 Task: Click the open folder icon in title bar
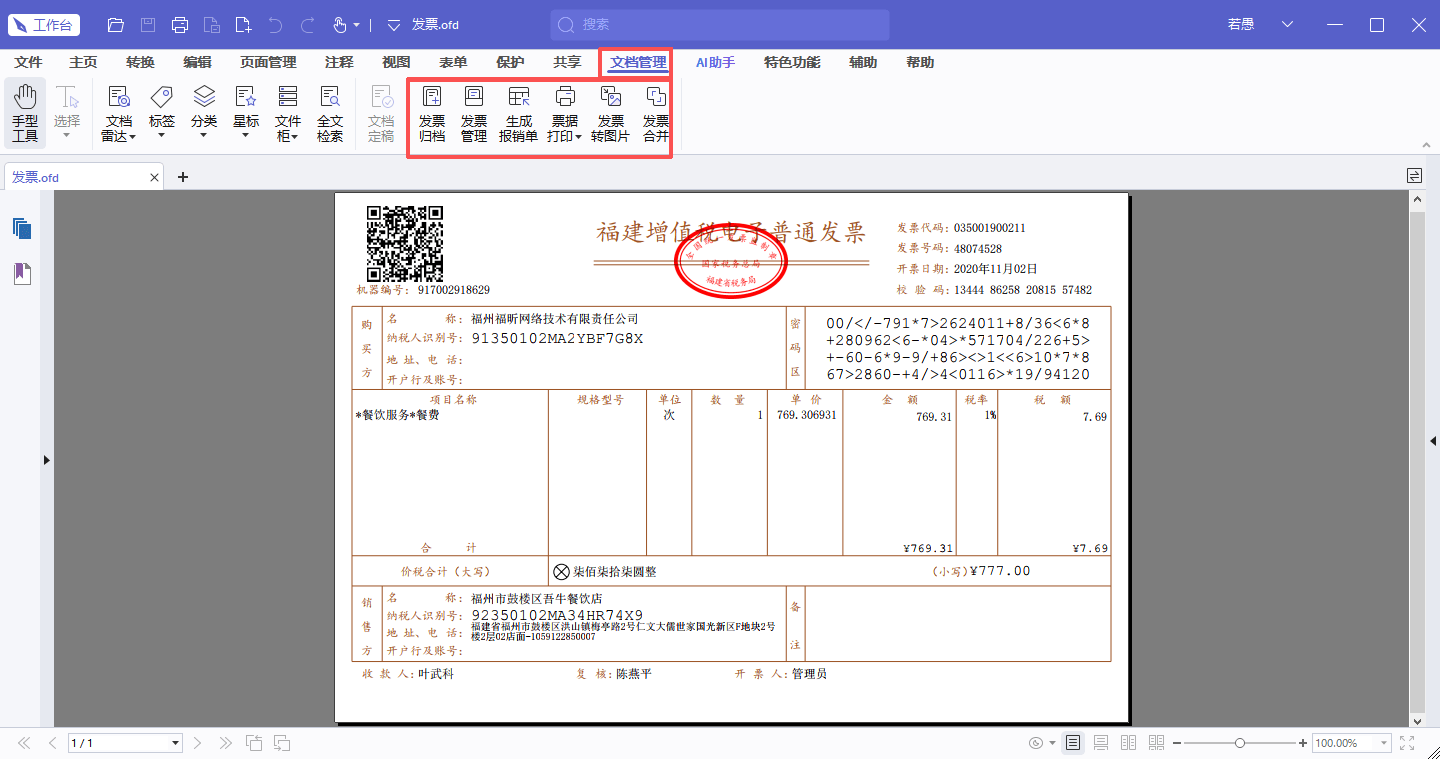[x=116, y=25]
